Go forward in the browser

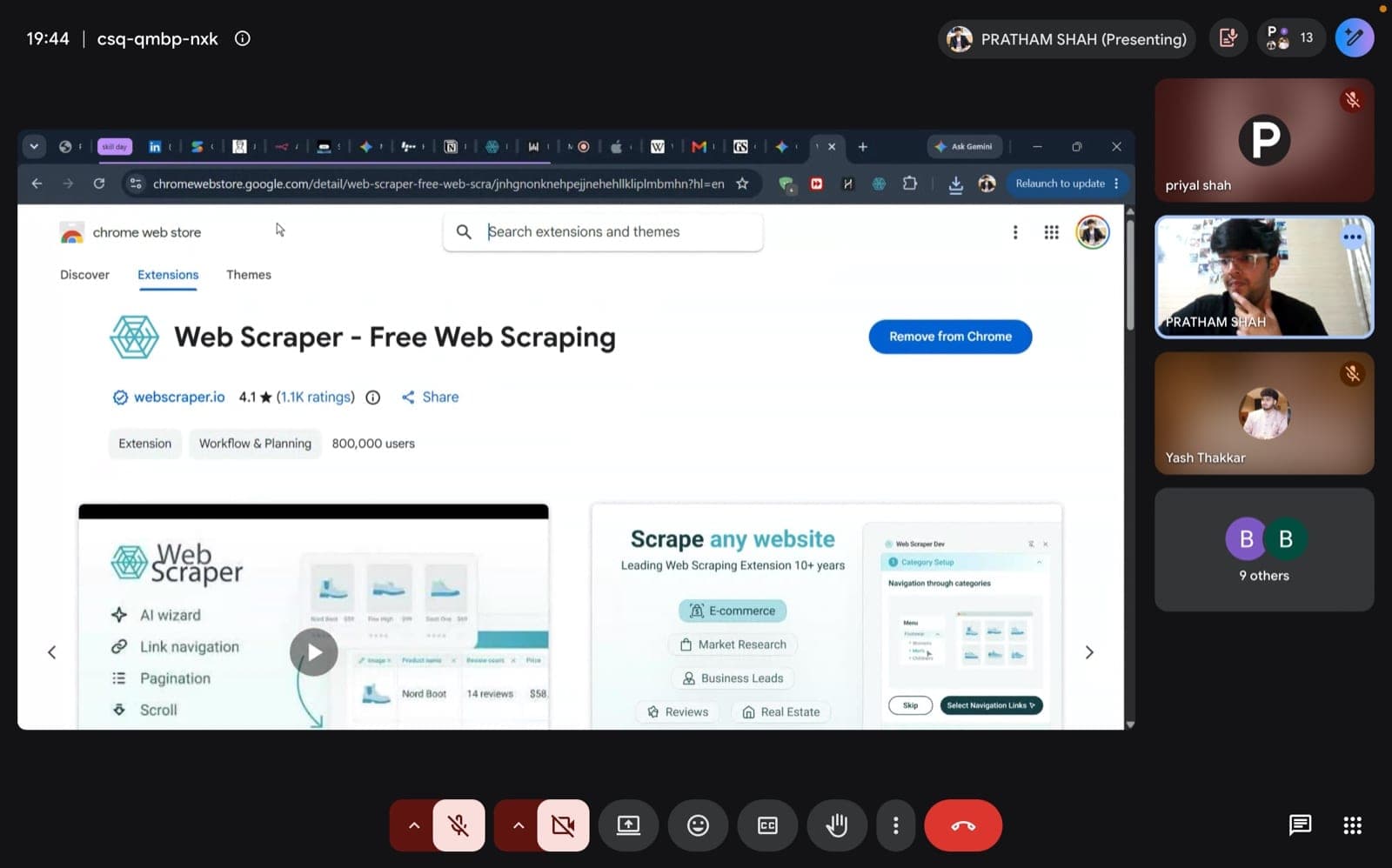[68, 184]
